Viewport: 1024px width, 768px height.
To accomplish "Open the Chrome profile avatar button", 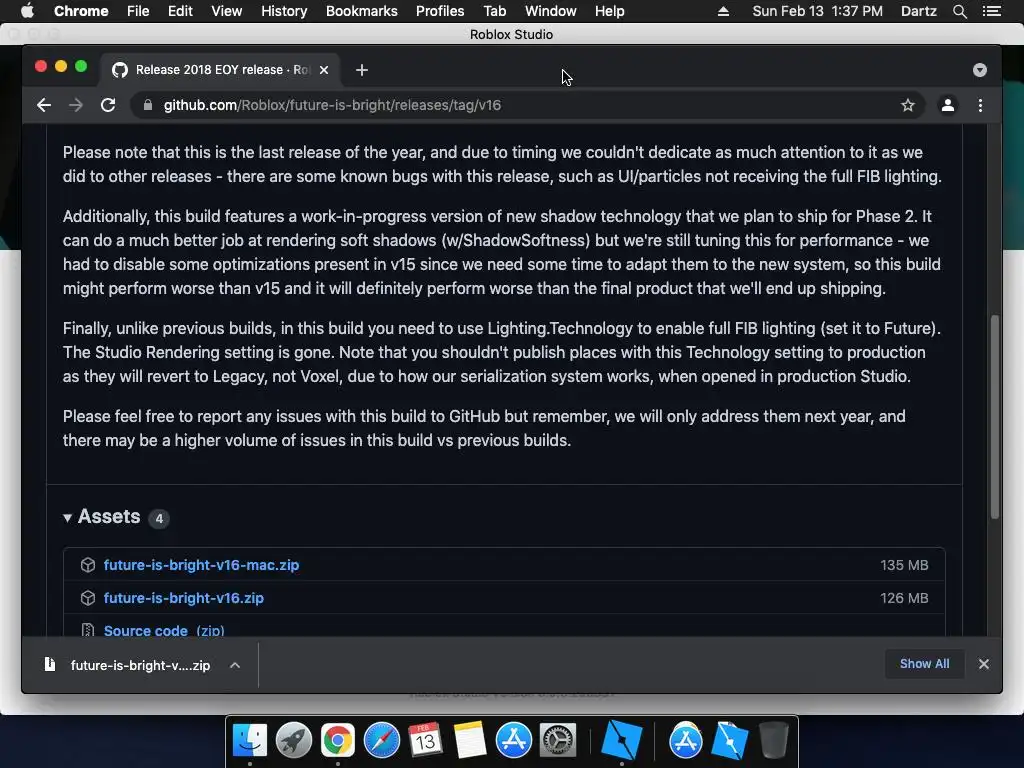I will tap(948, 105).
